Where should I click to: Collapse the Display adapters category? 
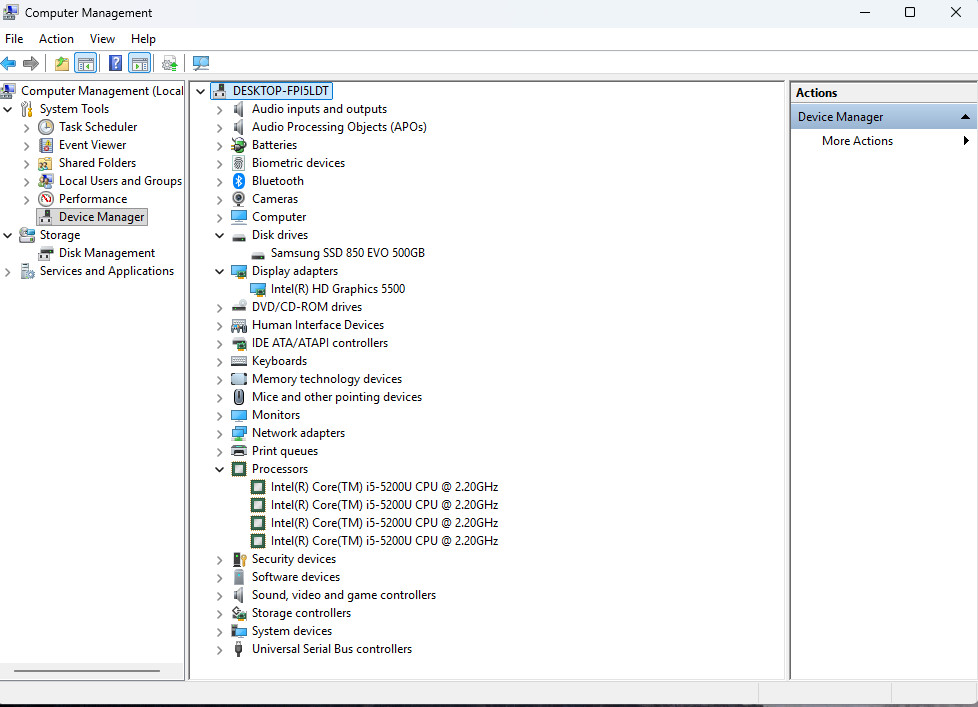220,272
